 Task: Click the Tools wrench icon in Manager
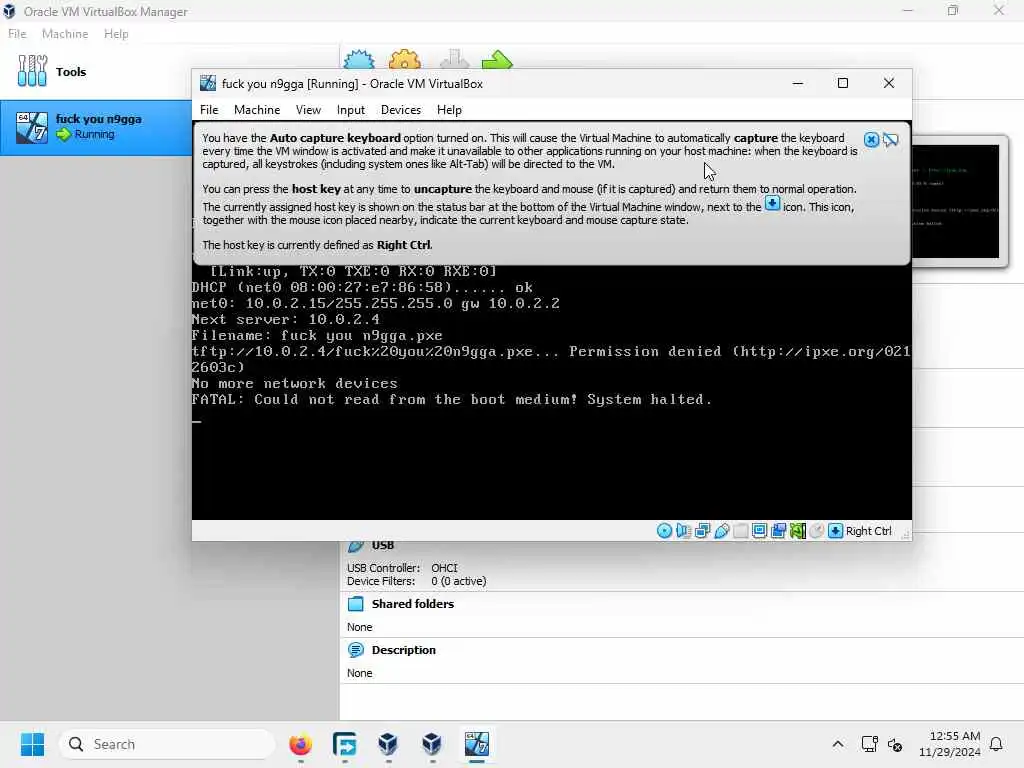32,71
